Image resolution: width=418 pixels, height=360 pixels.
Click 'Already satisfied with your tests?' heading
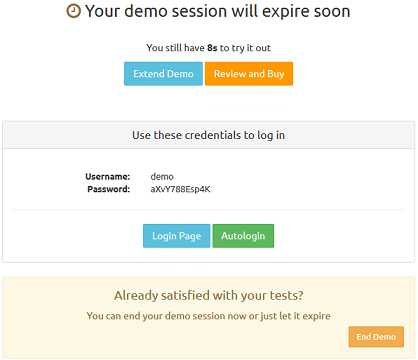point(209,295)
